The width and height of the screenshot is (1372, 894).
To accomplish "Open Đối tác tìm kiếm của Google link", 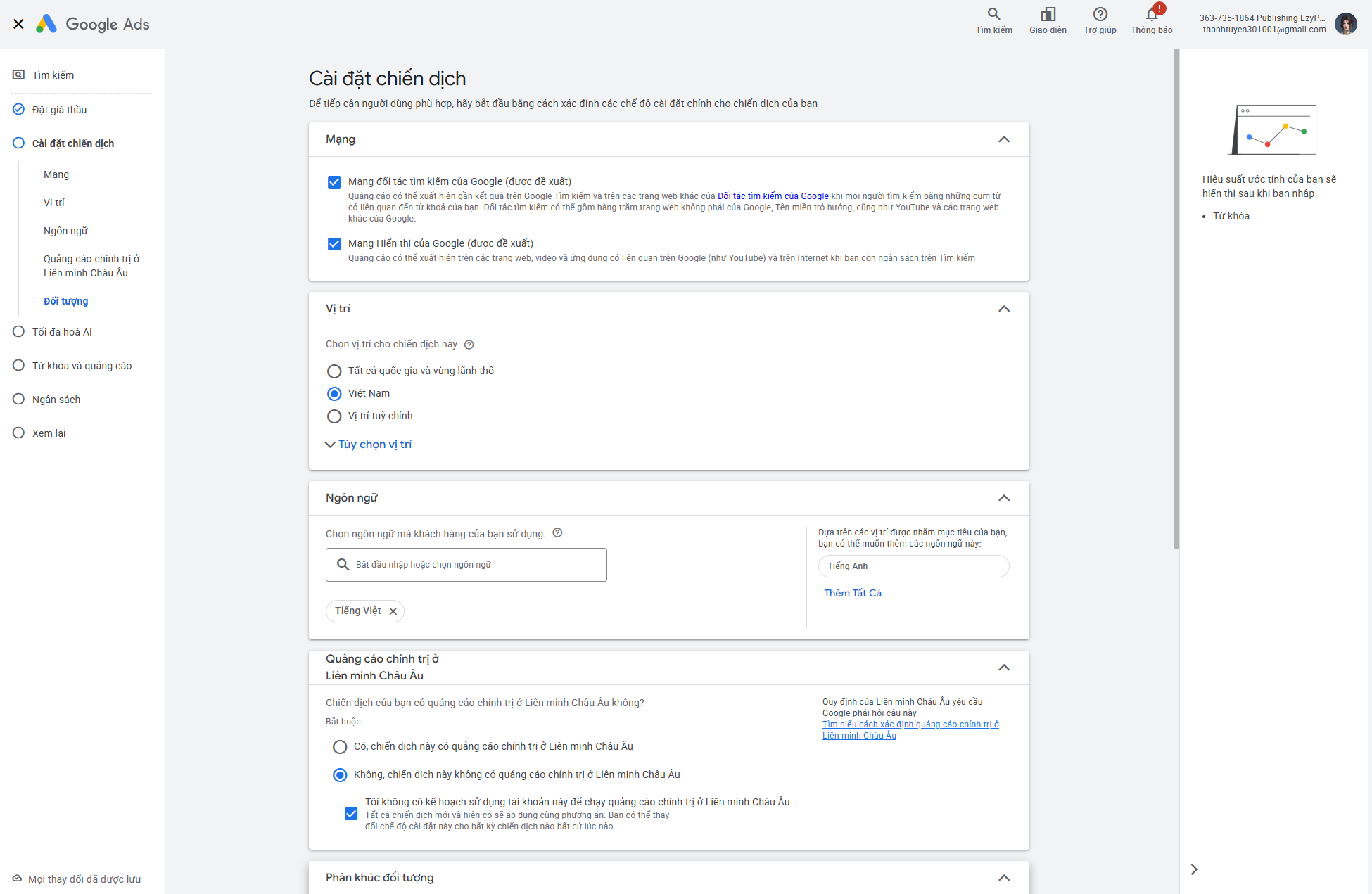I will tap(773, 196).
